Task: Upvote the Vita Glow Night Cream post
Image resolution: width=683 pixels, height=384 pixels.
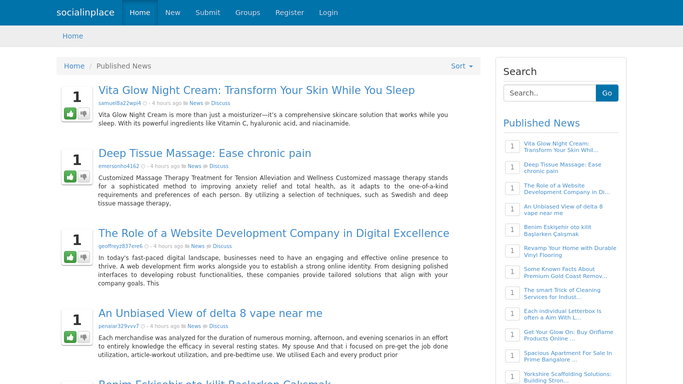Action: 70,114
